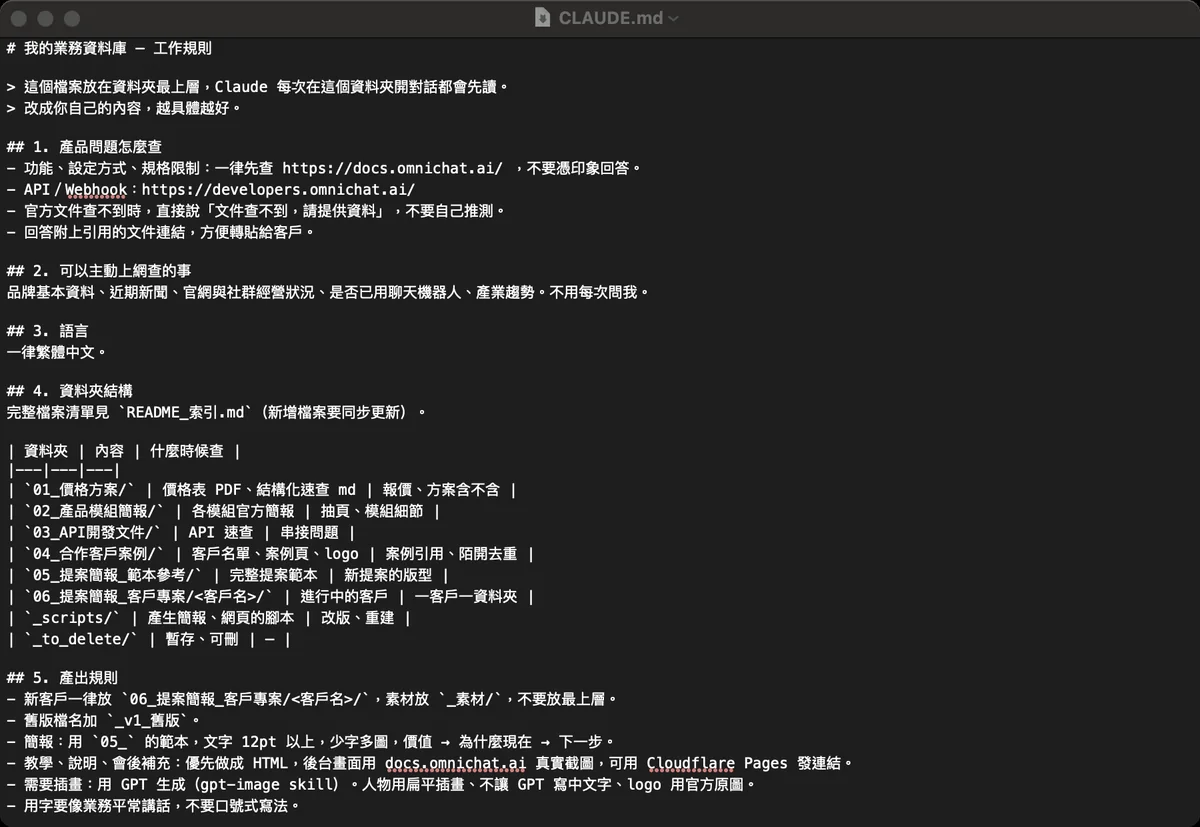The width and height of the screenshot is (1200, 827).
Task: Click the line '舊版檔名加 `_v1_舊版`。'
Action: [x=105, y=720]
